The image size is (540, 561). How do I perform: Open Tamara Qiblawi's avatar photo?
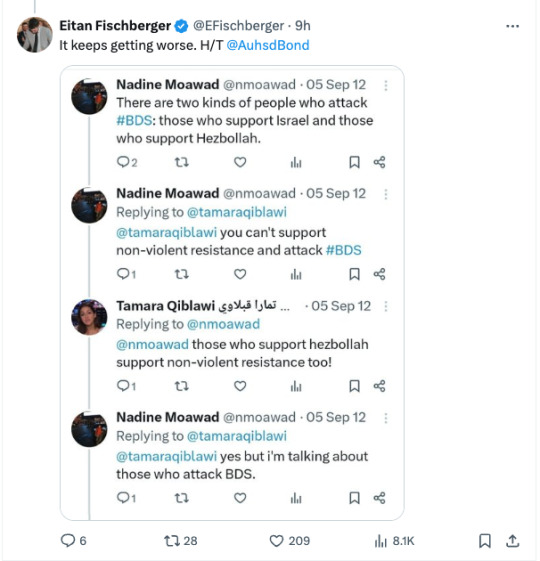pos(89,317)
